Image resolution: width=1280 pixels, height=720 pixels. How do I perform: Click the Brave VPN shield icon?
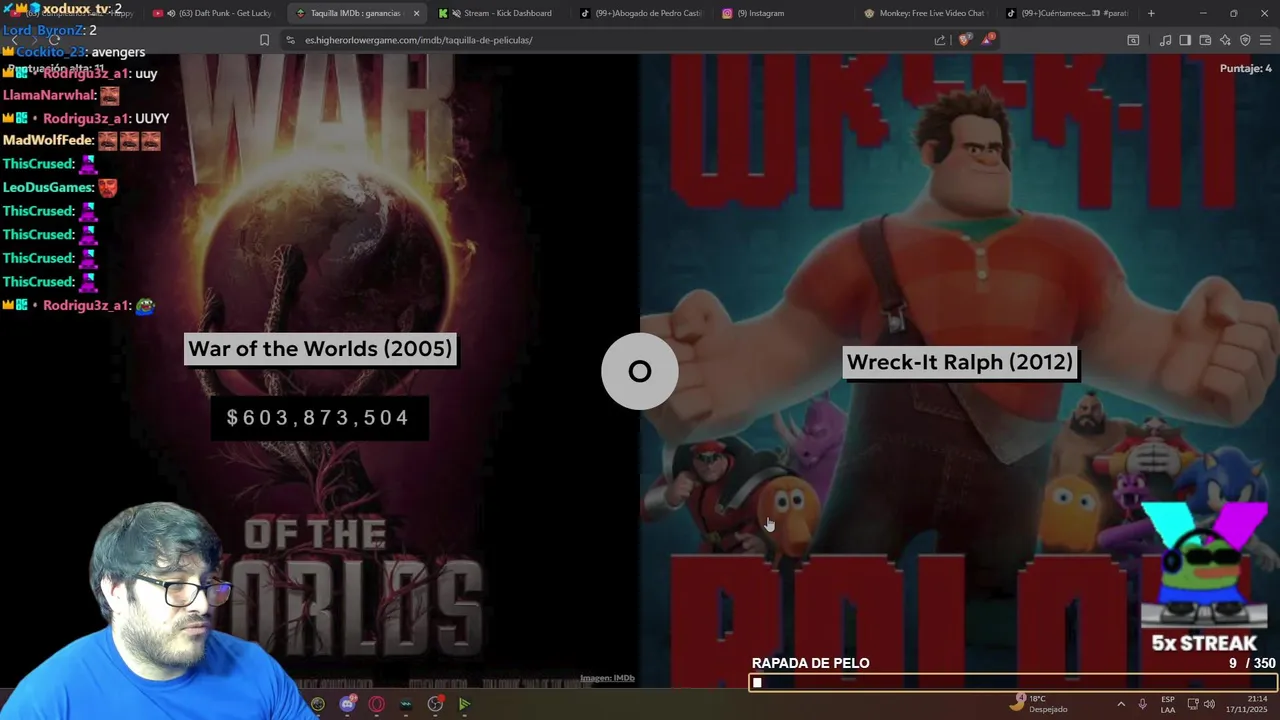(x=1245, y=40)
